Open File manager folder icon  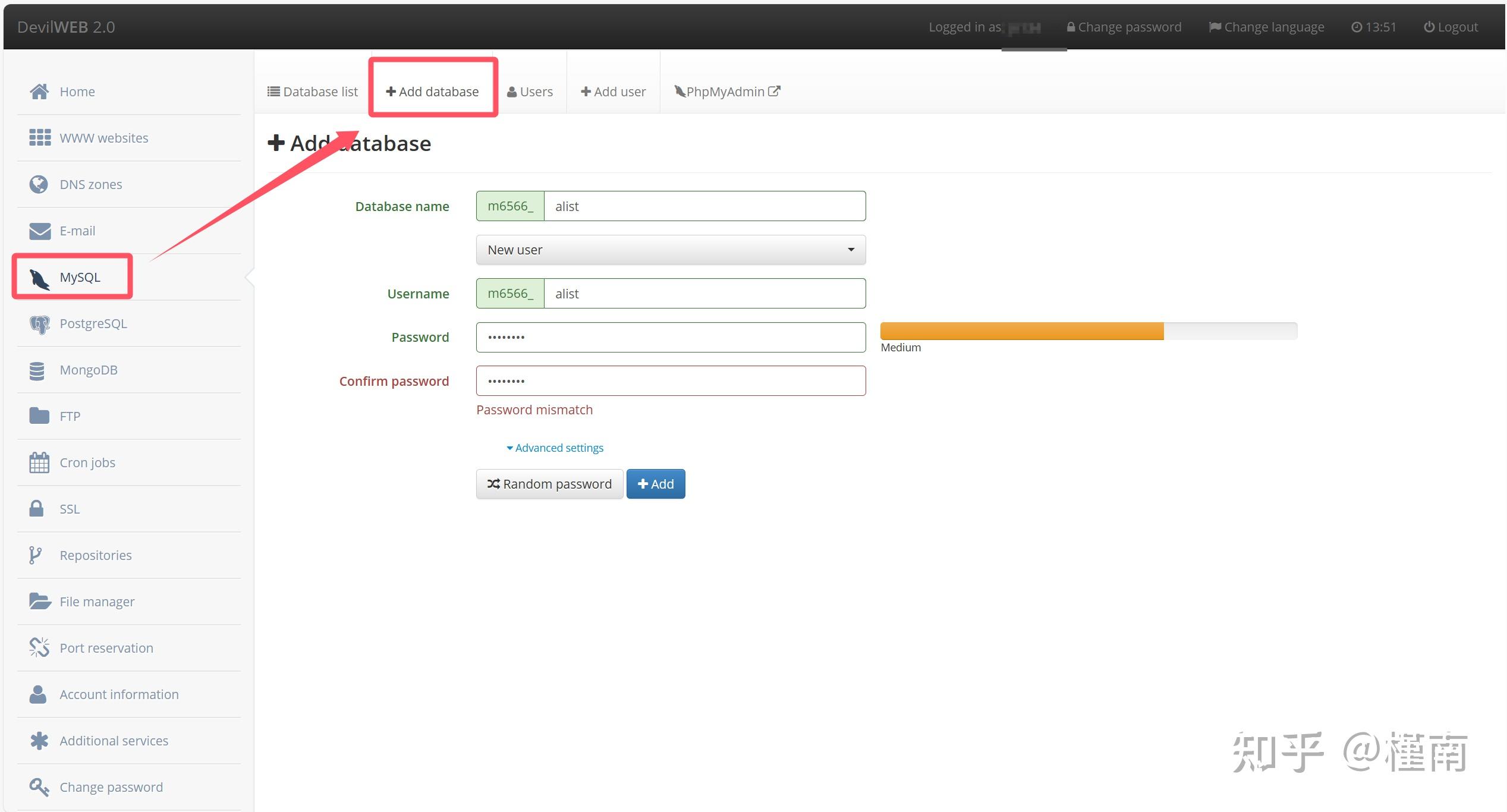[39, 601]
